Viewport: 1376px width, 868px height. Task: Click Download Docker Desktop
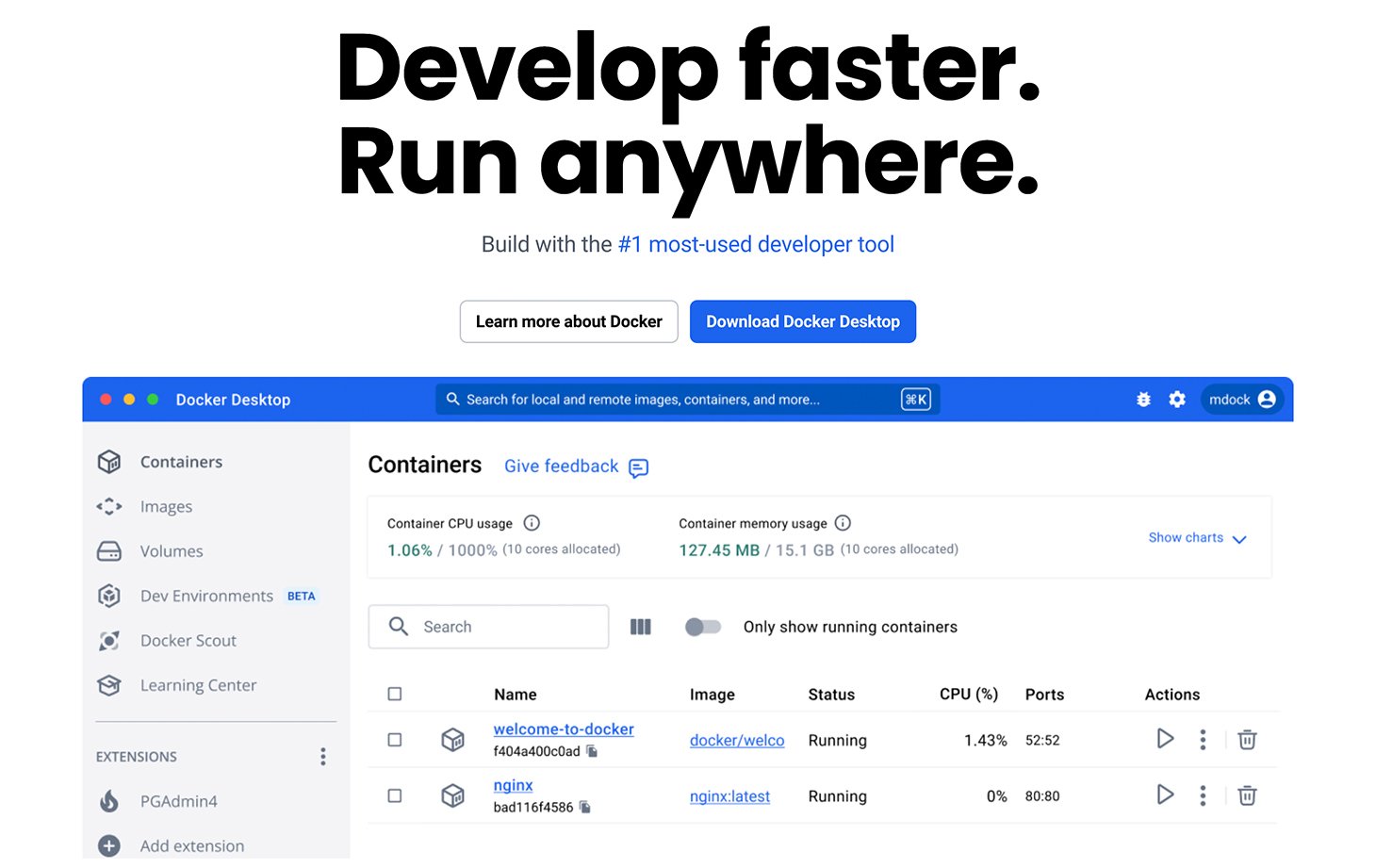point(802,321)
